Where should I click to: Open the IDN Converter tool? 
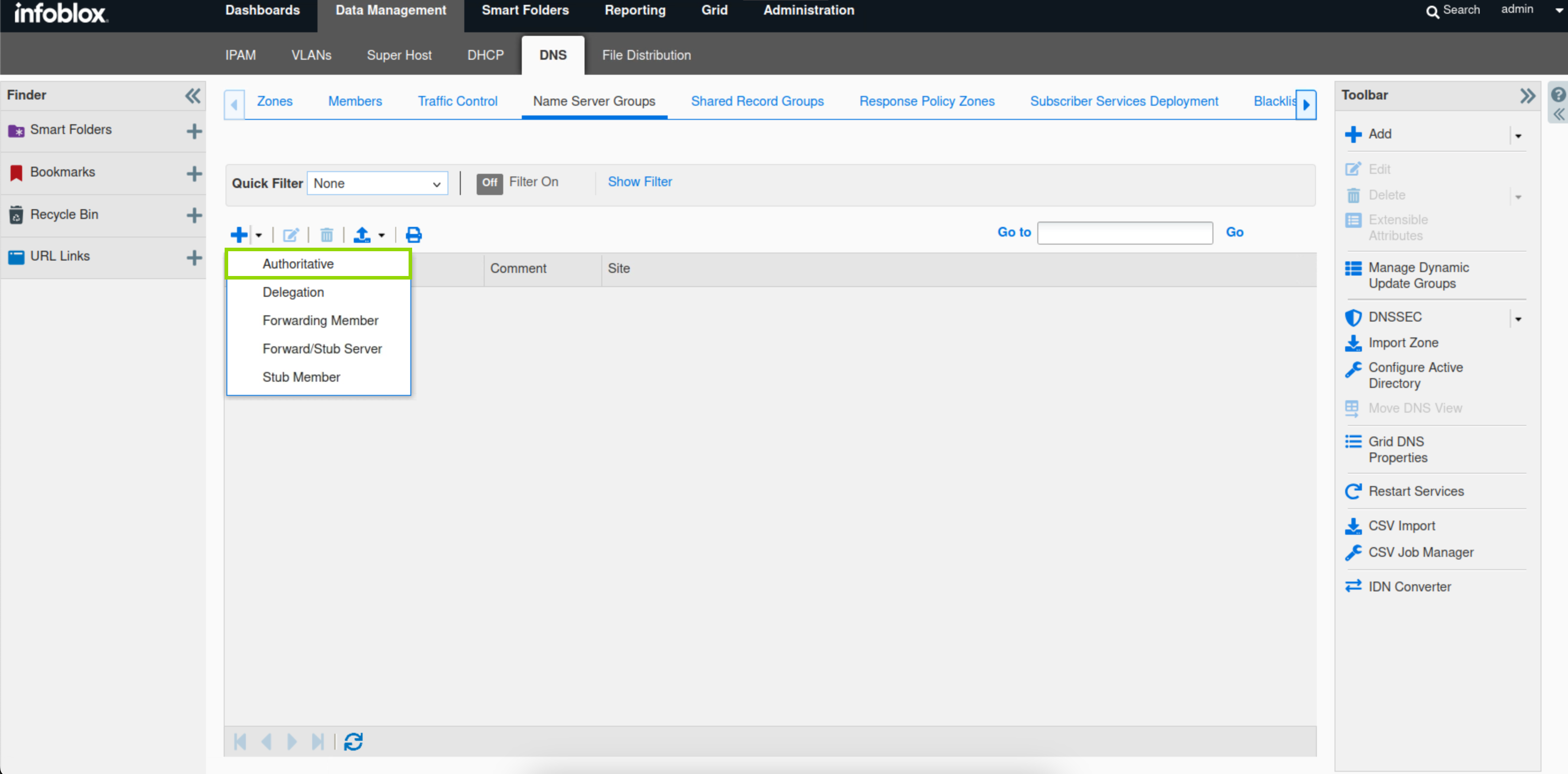1409,586
